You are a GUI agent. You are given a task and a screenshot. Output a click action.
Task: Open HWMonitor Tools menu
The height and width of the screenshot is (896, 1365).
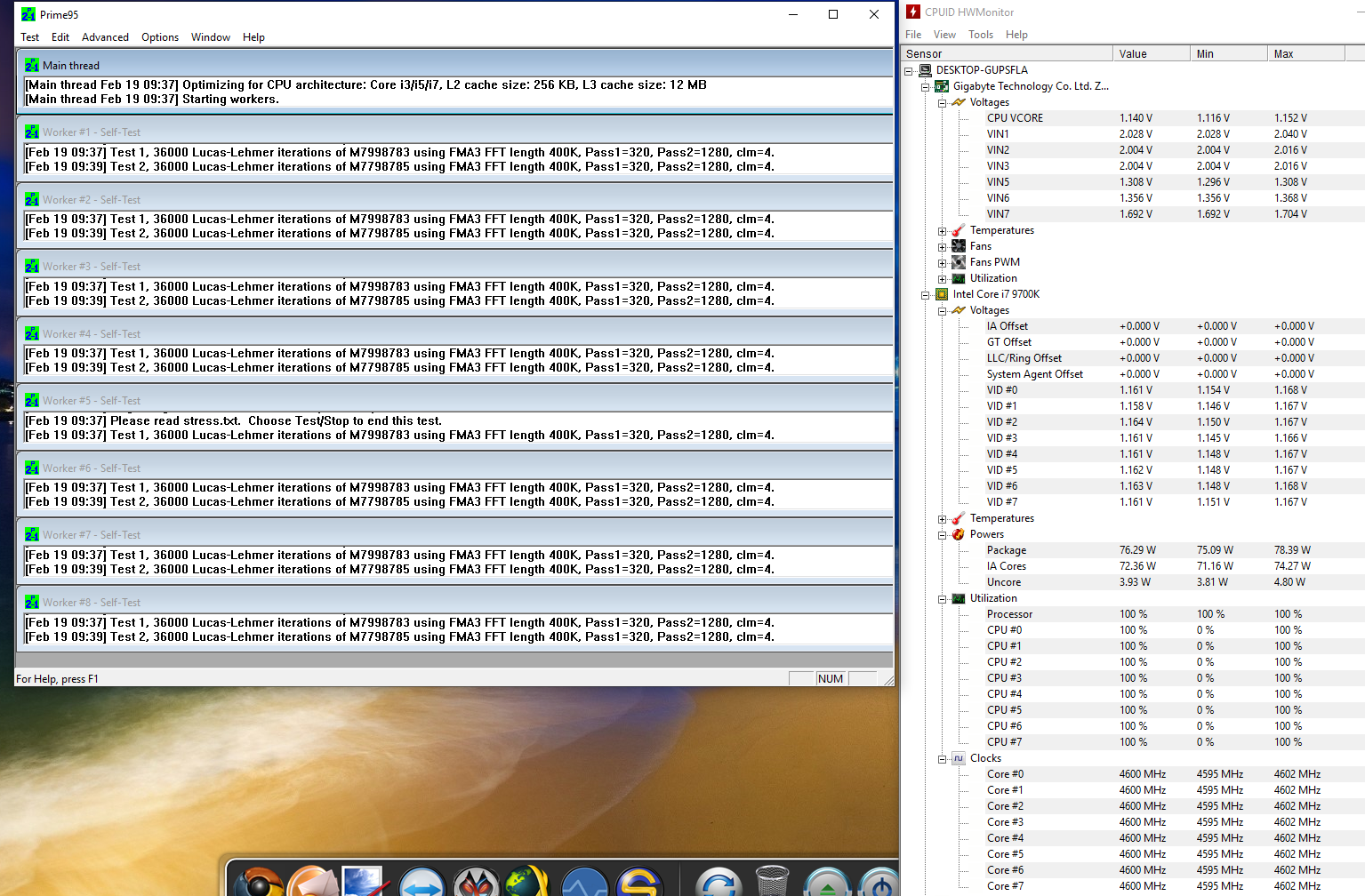[981, 35]
